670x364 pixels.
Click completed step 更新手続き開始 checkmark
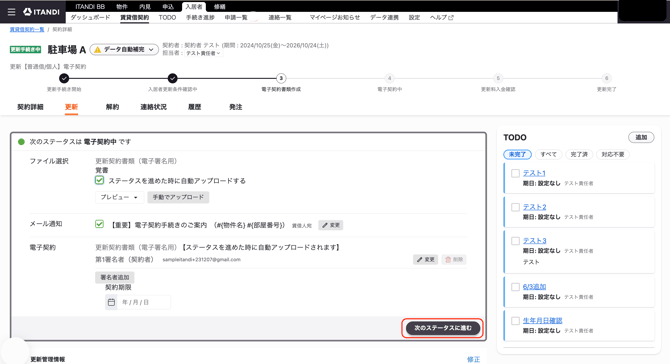coord(64,78)
